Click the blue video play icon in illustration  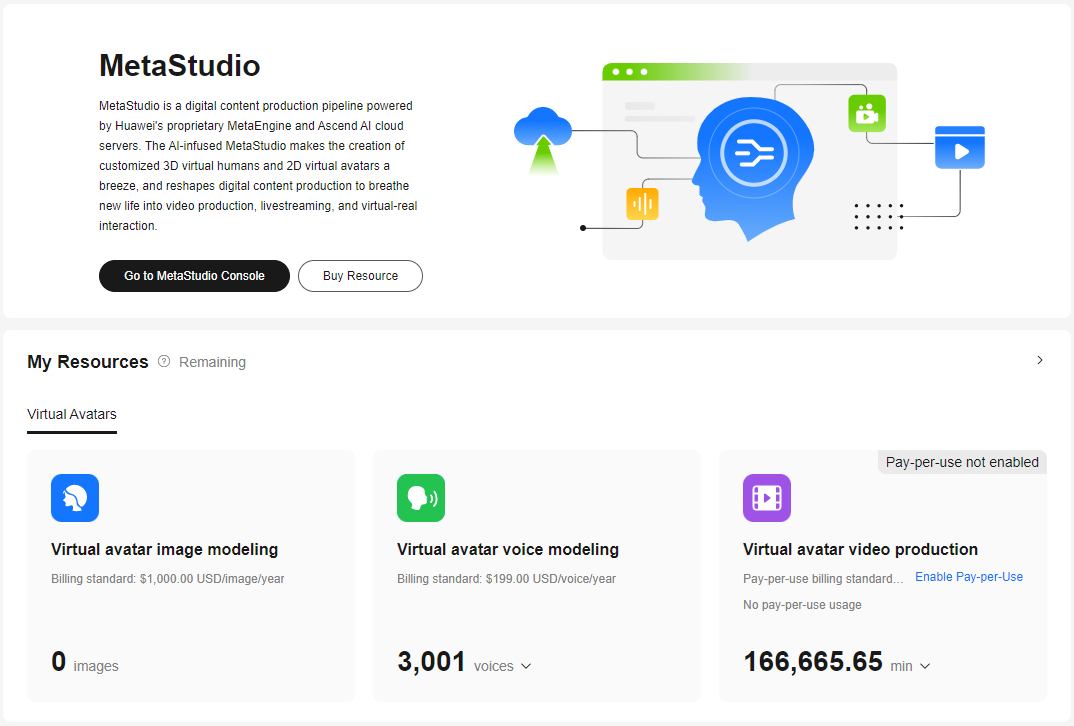pos(960,147)
